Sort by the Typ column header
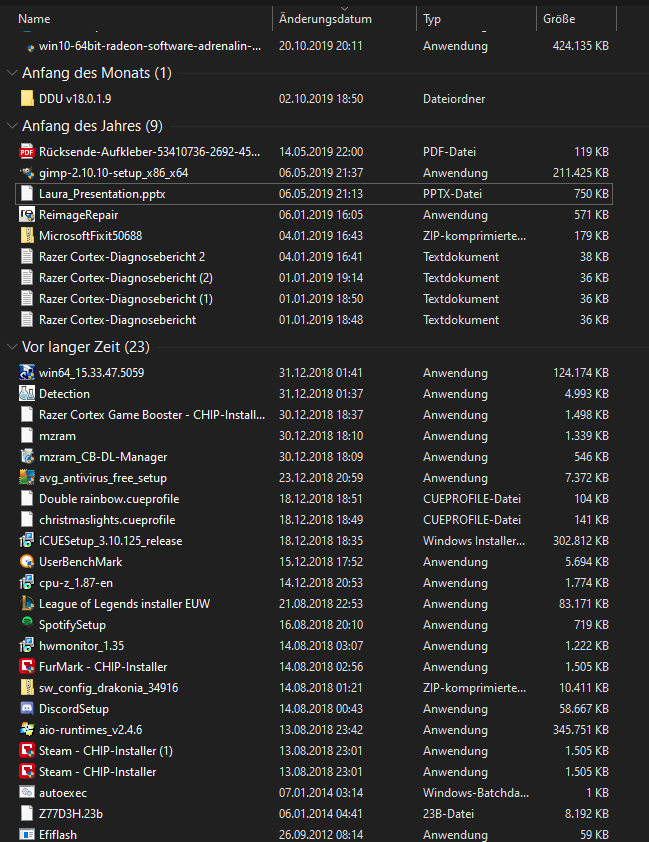The image size is (649, 842). tap(432, 19)
